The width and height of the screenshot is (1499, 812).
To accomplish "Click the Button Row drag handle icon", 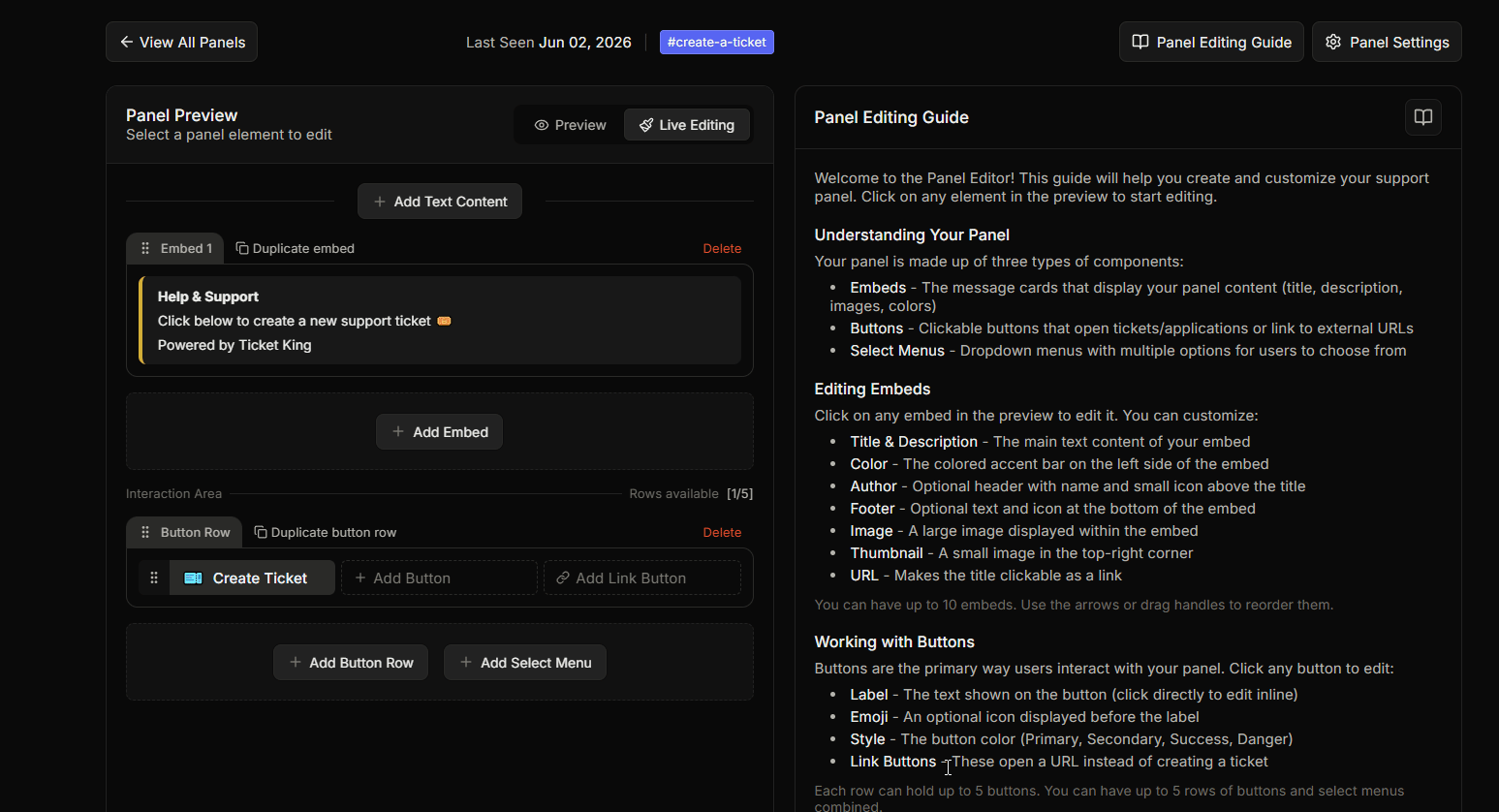I will click(145, 532).
